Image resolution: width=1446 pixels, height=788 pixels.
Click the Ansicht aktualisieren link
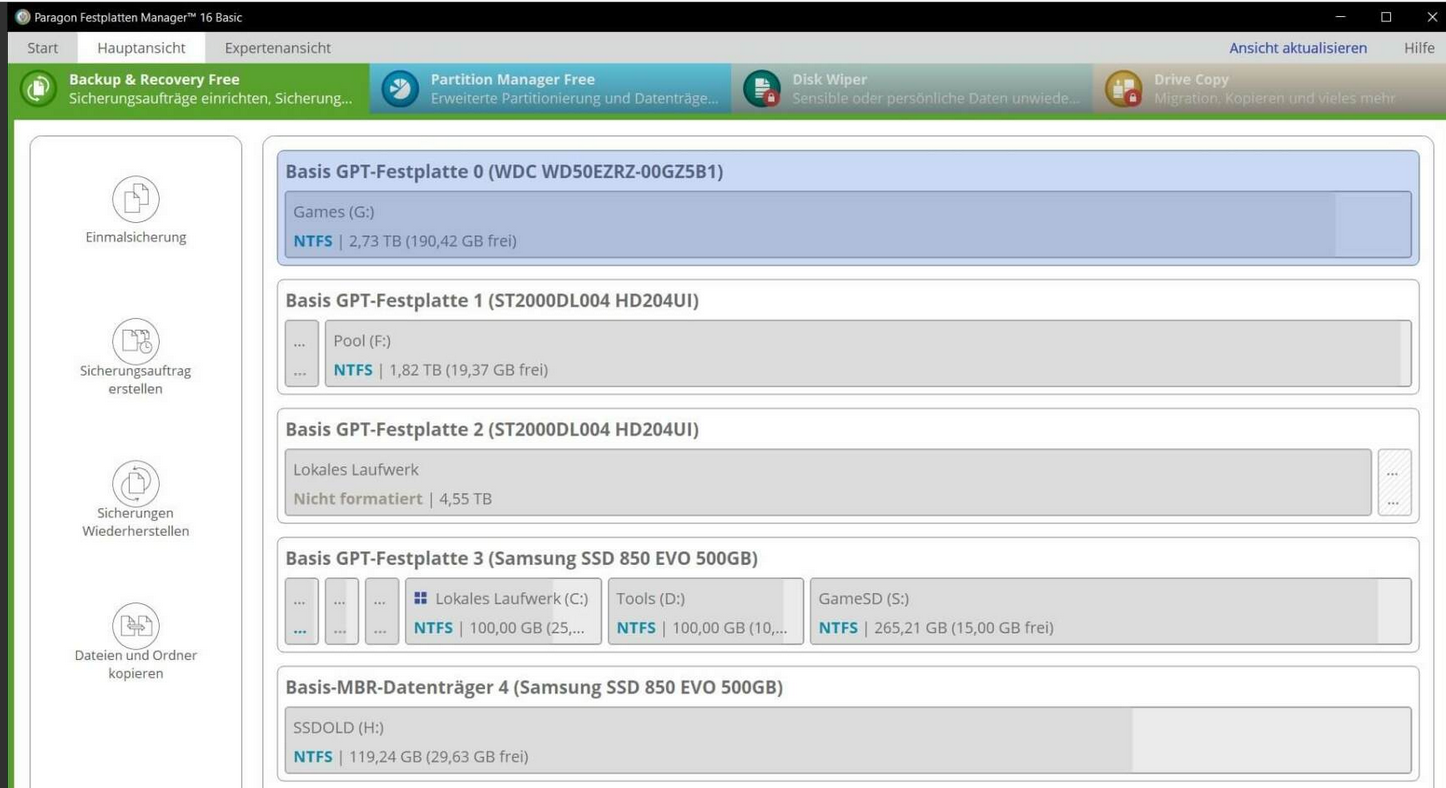[1298, 48]
